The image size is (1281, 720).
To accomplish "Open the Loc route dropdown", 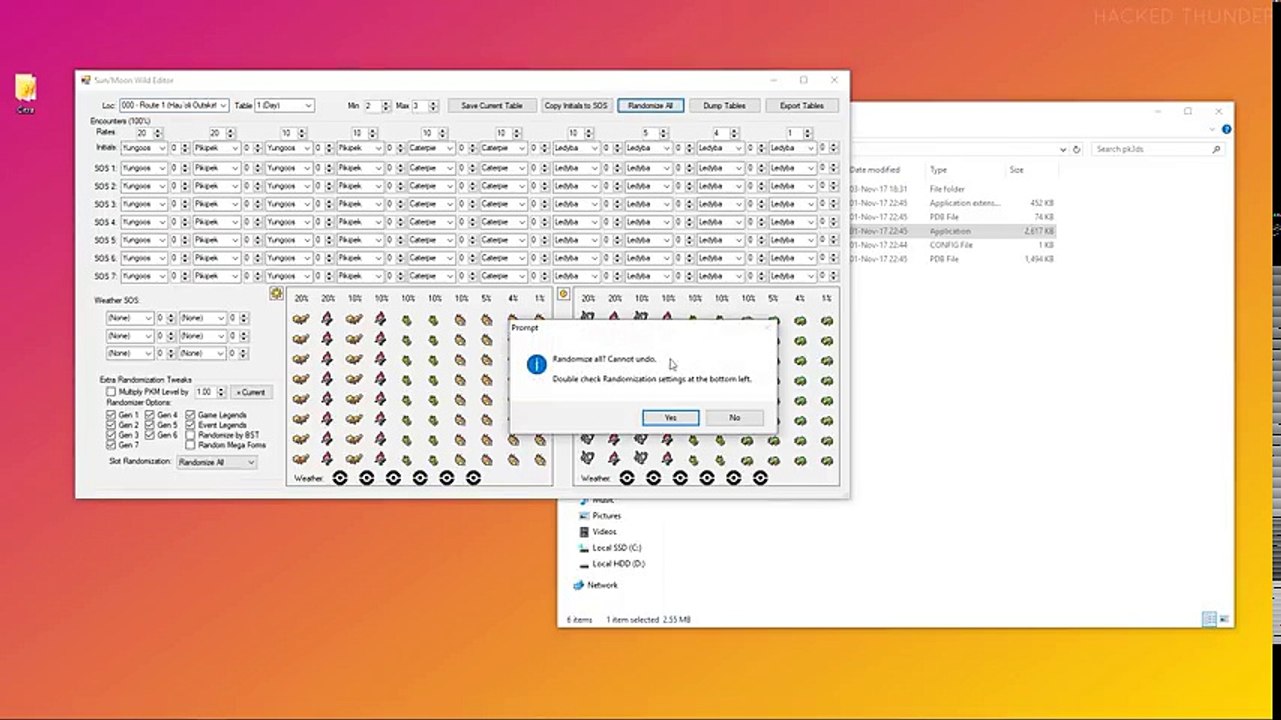I will [x=174, y=105].
